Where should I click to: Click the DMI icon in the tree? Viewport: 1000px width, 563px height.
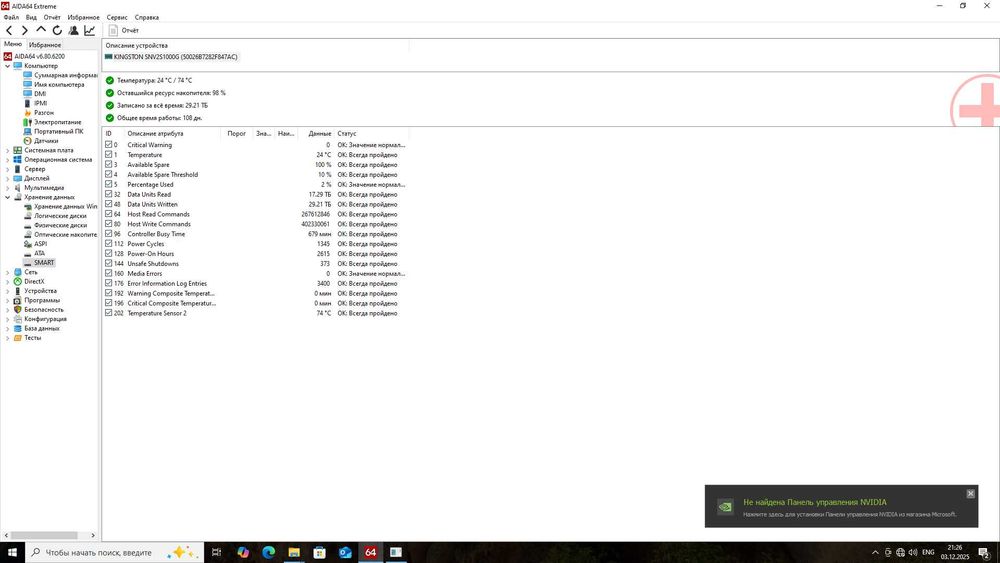tap(27, 94)
